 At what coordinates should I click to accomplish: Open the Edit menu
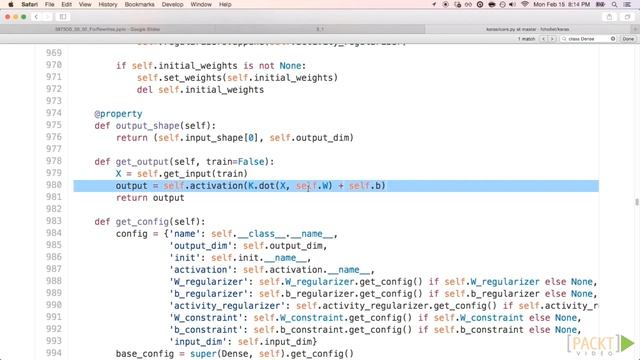click(x=66, y=4)
